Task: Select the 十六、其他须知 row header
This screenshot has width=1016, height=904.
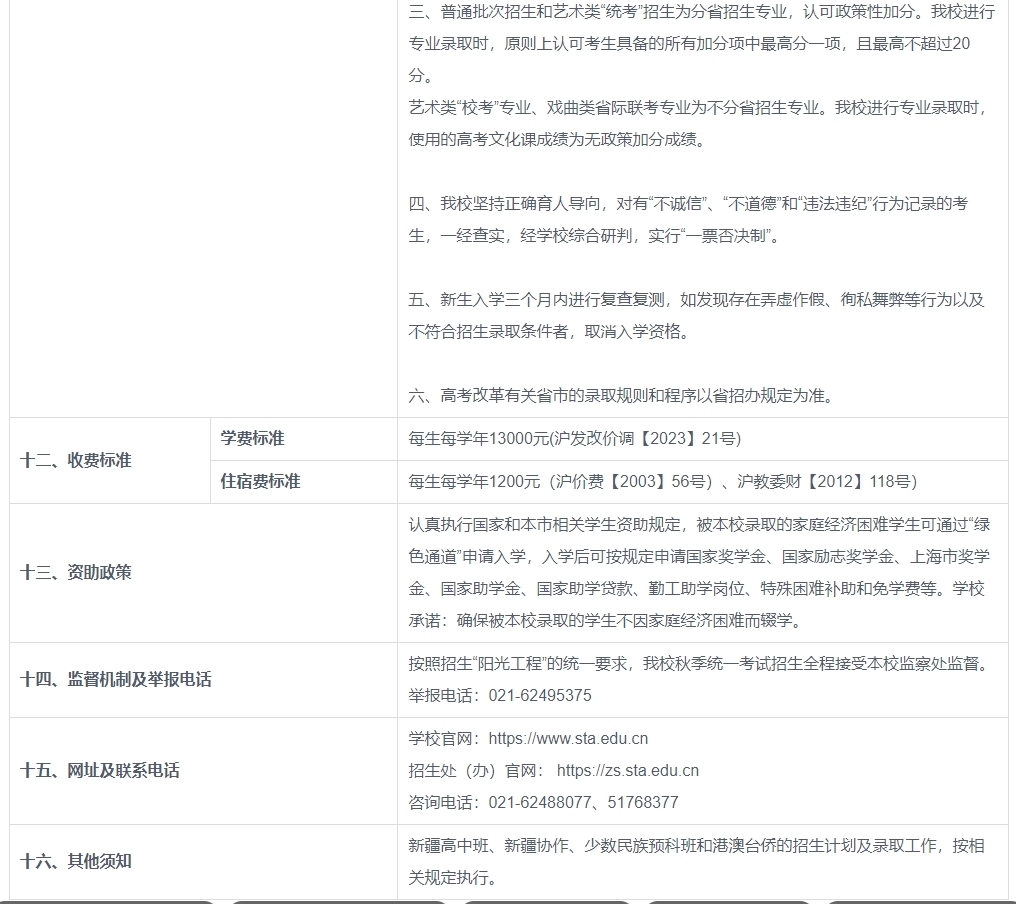Action: click(76, 861)
